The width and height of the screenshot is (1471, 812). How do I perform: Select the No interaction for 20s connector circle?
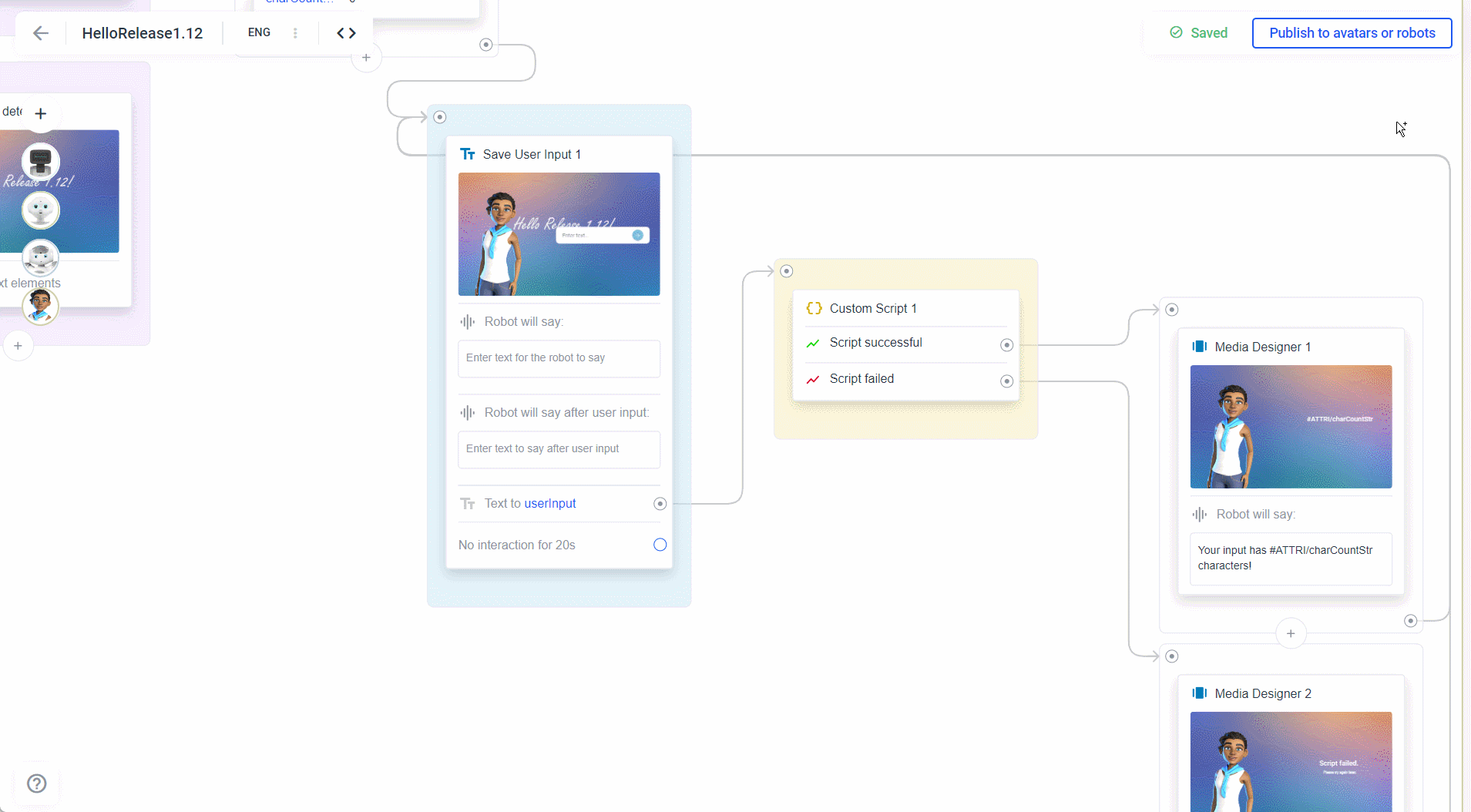tap(660, 545)
